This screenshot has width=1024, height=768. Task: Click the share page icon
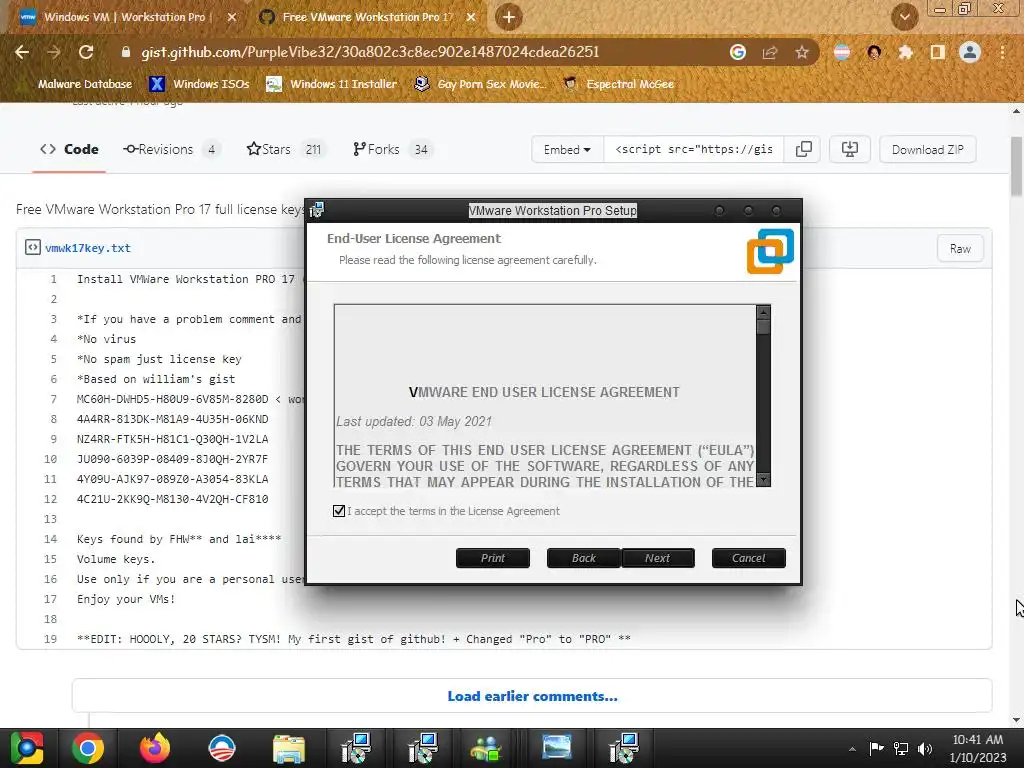click(770, 52)
